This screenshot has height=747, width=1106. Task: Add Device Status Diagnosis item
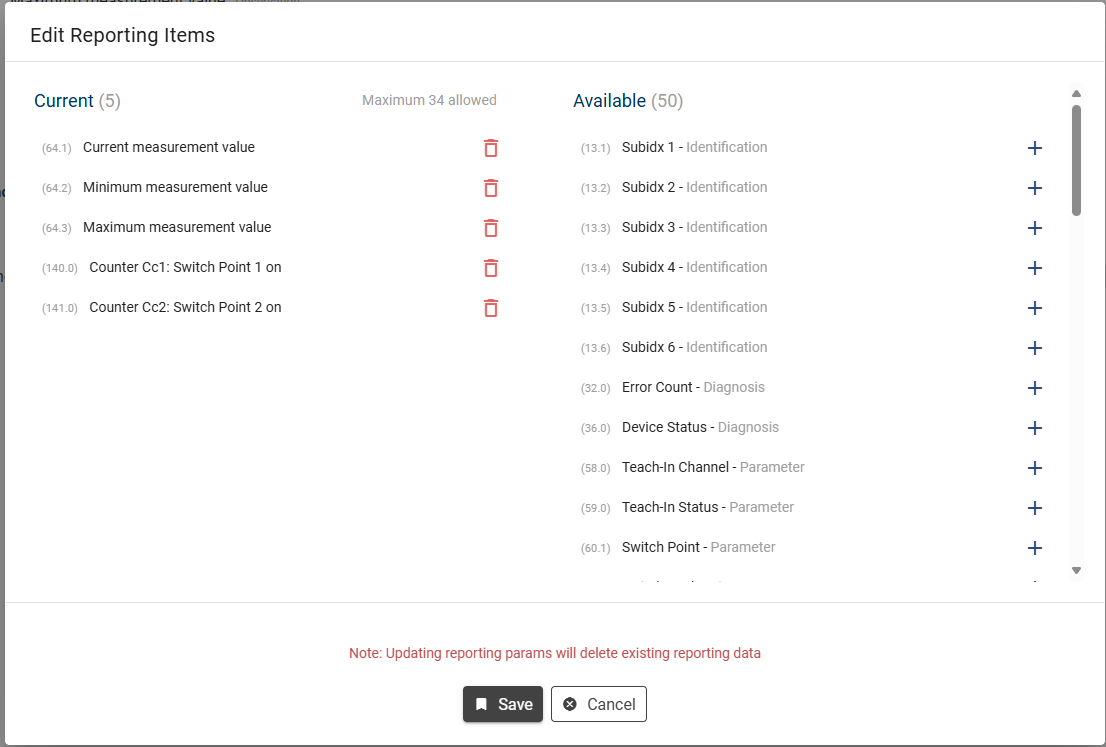1035,428
